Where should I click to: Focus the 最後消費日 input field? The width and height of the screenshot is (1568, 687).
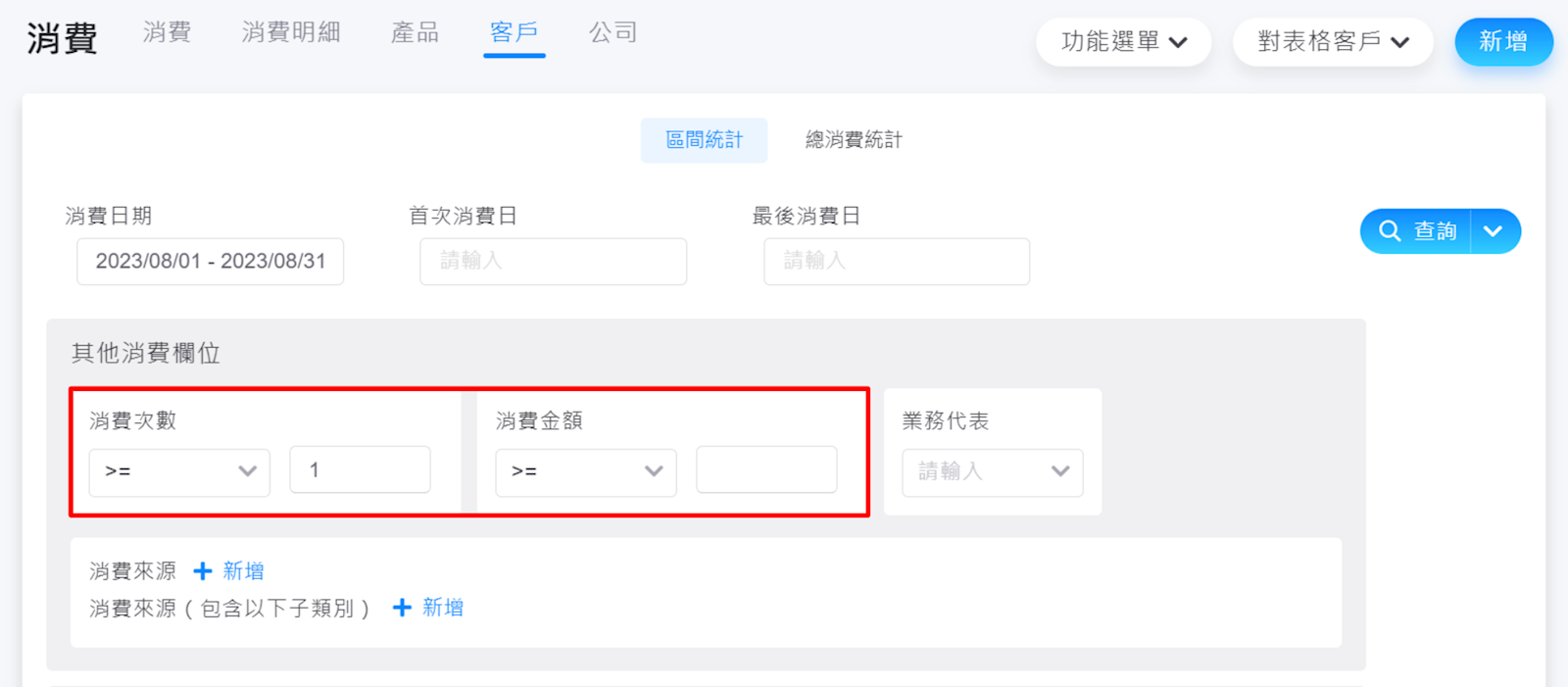point(896,262)
